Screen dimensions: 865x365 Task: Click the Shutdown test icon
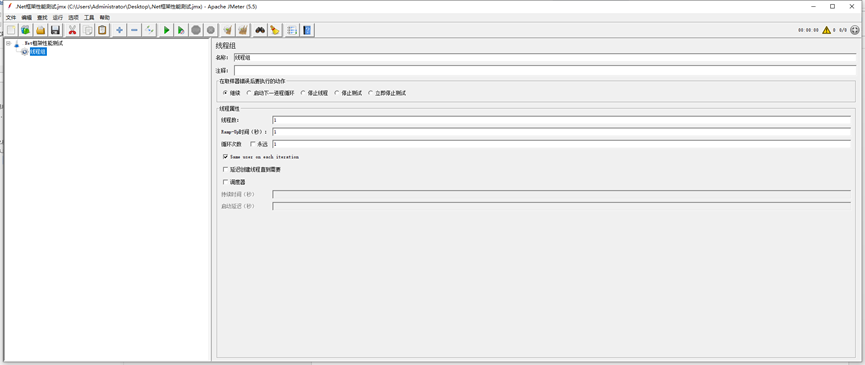click(211, 30)
